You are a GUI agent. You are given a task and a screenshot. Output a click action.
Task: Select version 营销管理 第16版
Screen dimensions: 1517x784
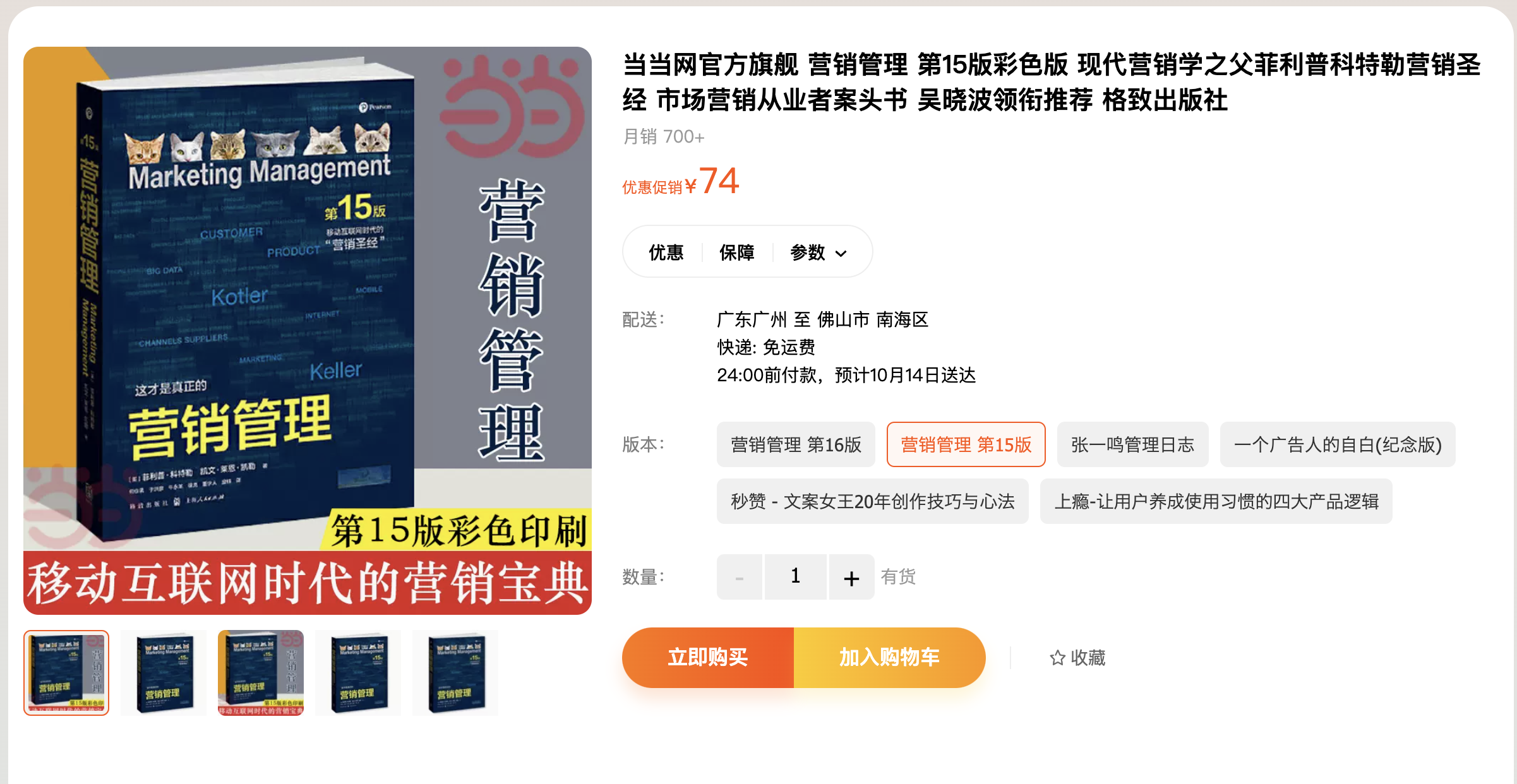pyautogui.click(x=796, y=444)
